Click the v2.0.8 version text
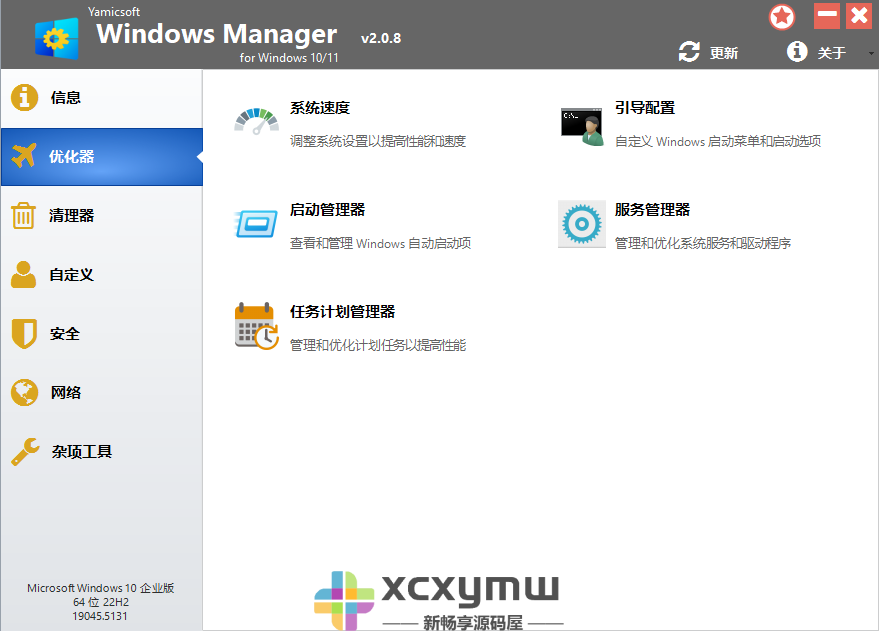Screen dimensions: 879x631 point(381,38)
